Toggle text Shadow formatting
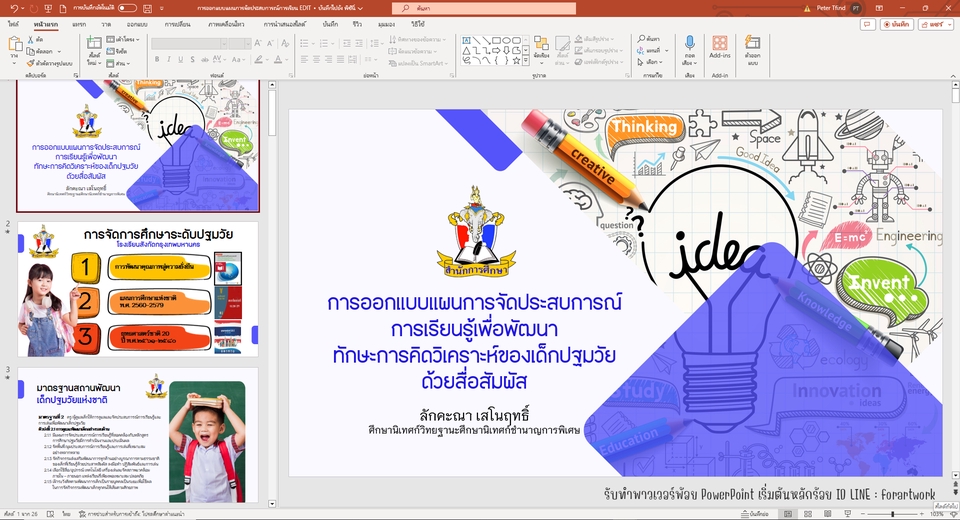960x520 pixels. [x=192, y=59]
